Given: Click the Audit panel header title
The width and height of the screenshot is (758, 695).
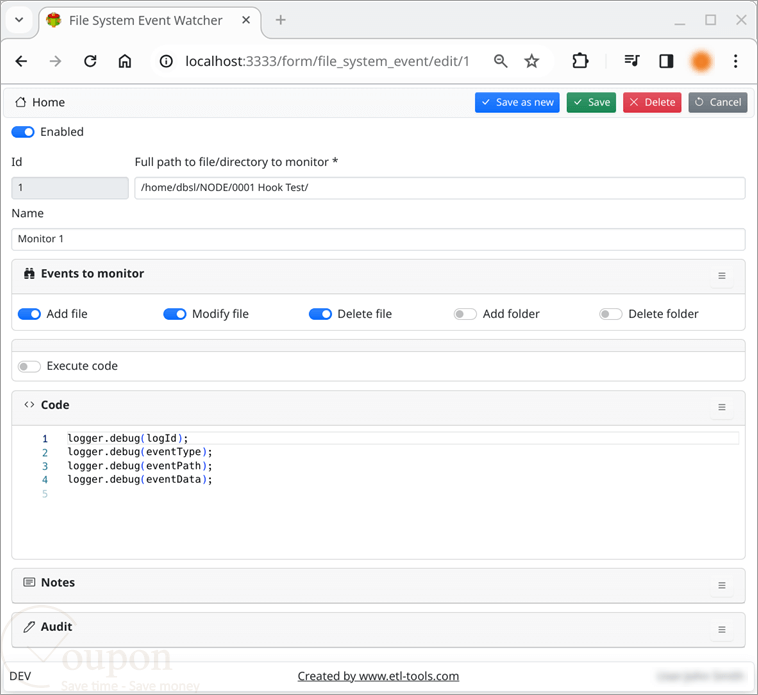Looking at the screenshot, I should [56, 627].
